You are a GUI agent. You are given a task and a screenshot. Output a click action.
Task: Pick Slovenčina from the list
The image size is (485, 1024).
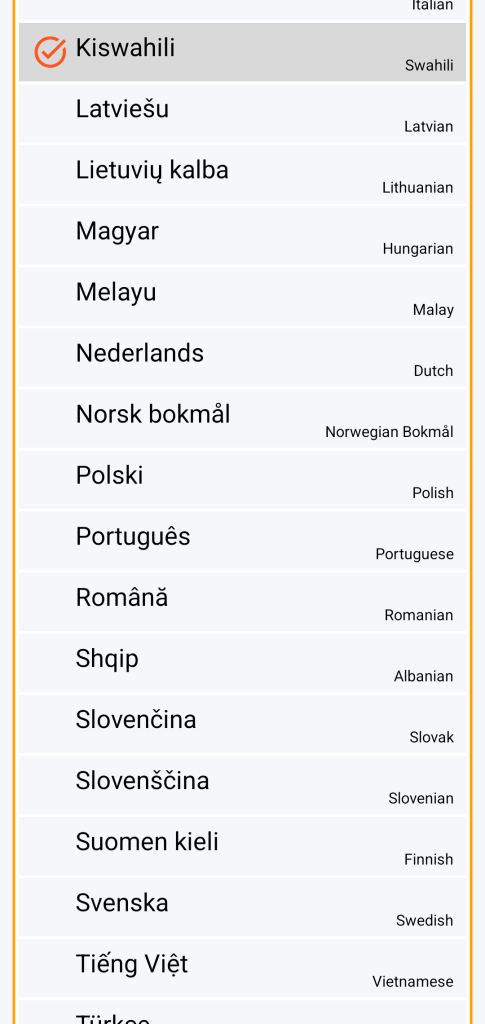242,724
